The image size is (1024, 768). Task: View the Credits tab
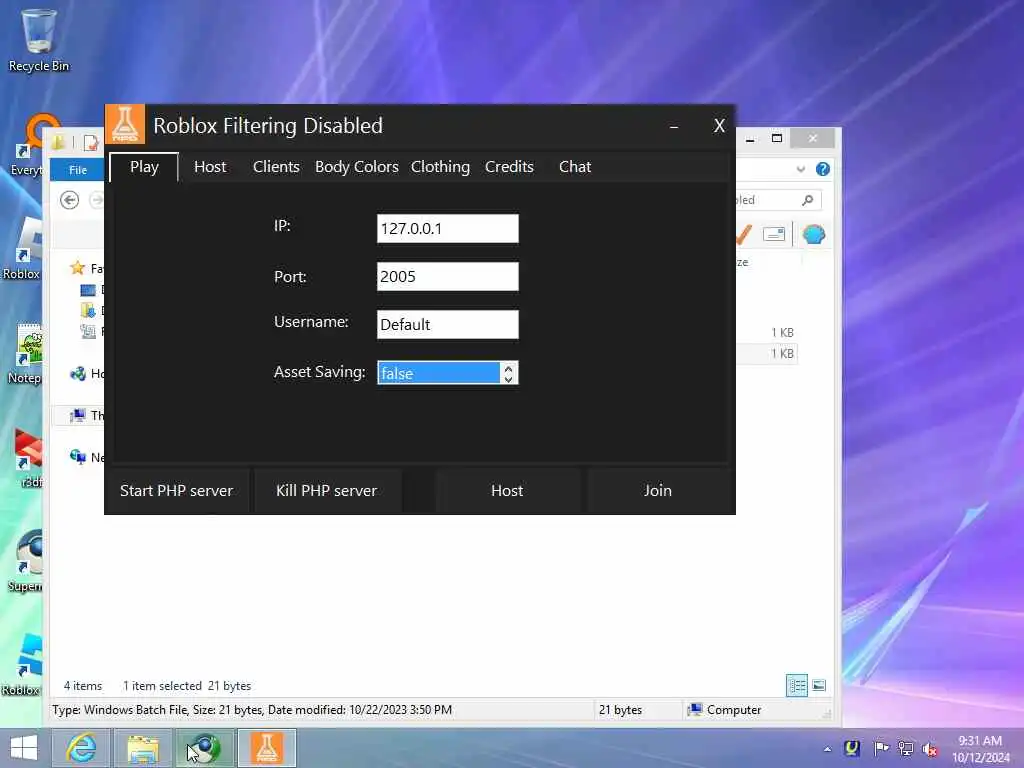coord(509,167)
